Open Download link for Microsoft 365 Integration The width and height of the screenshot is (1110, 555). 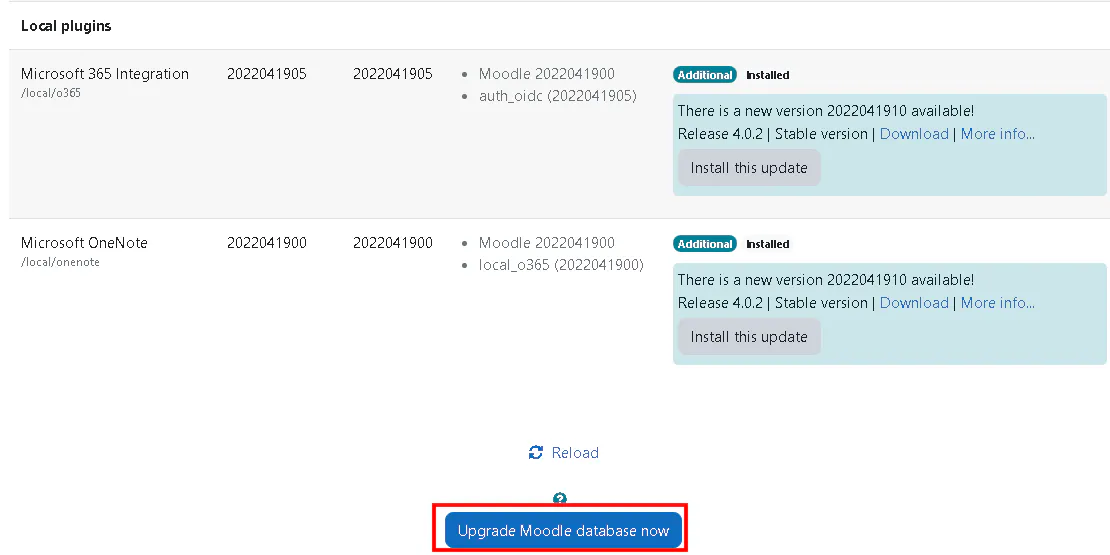914,134
